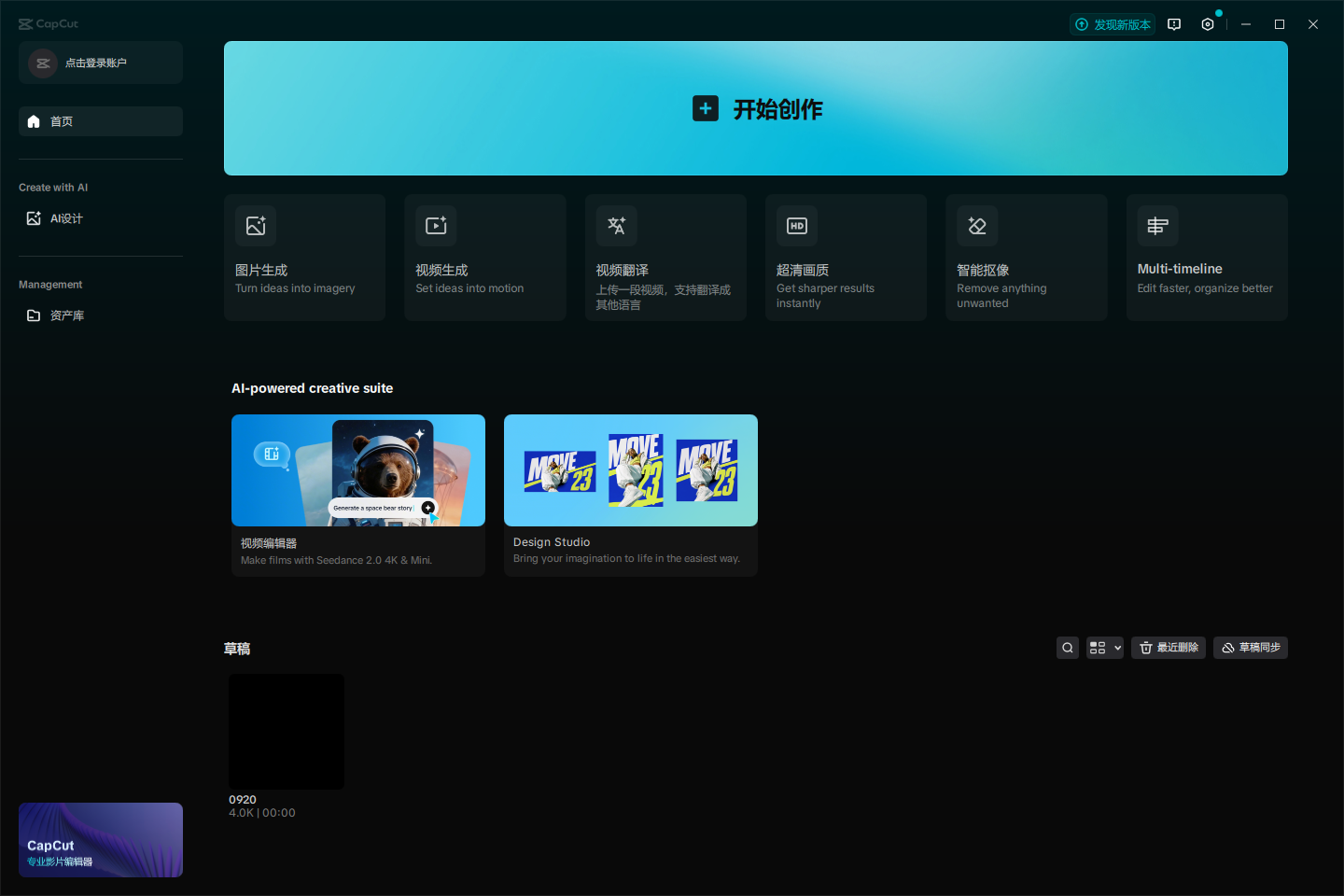Click the 发现新版本 update button
This screenshot has height=896, width=1344.
point(1113,24)
